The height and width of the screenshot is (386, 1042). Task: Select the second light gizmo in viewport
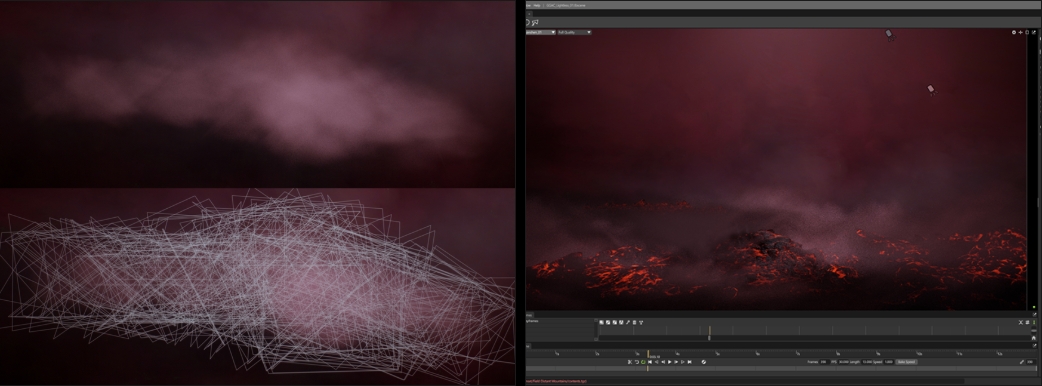[931, 90]
